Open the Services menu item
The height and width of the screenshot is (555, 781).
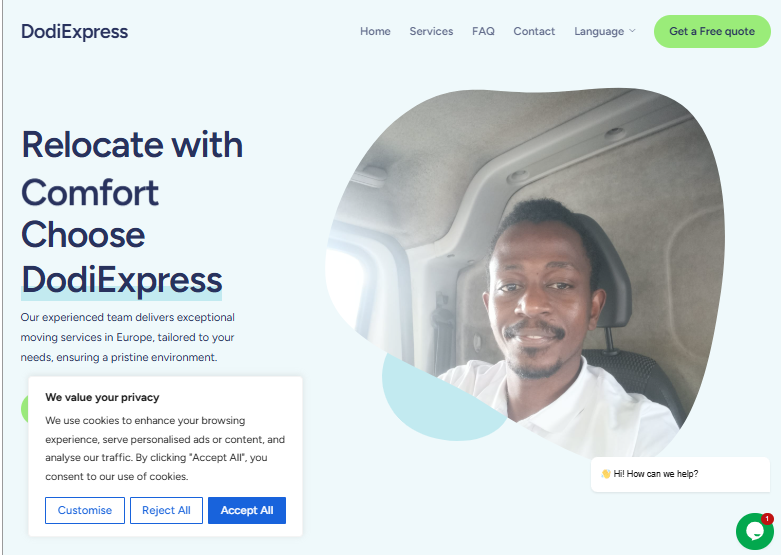(431, 31)
